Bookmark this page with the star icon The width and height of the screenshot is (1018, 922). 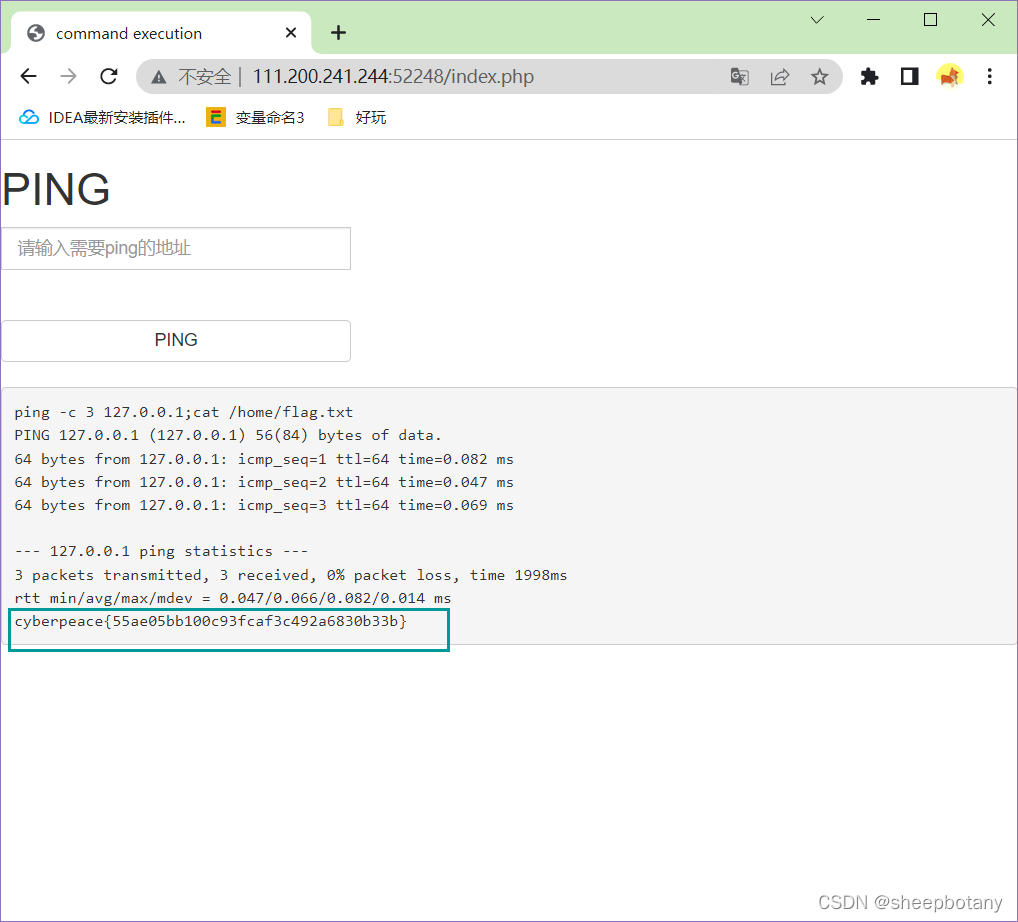(x=819, y=77)
